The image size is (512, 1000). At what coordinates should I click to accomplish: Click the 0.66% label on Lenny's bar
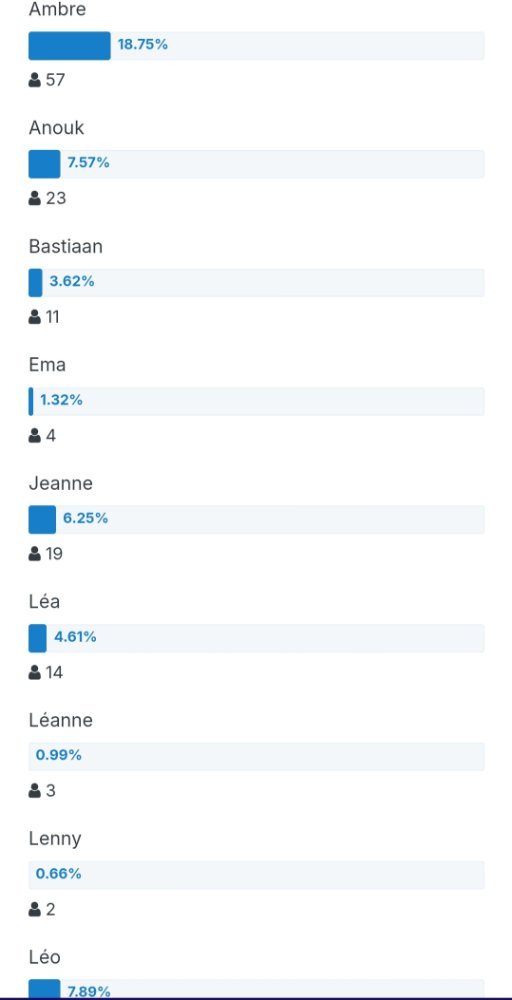(x=59, y=874)
